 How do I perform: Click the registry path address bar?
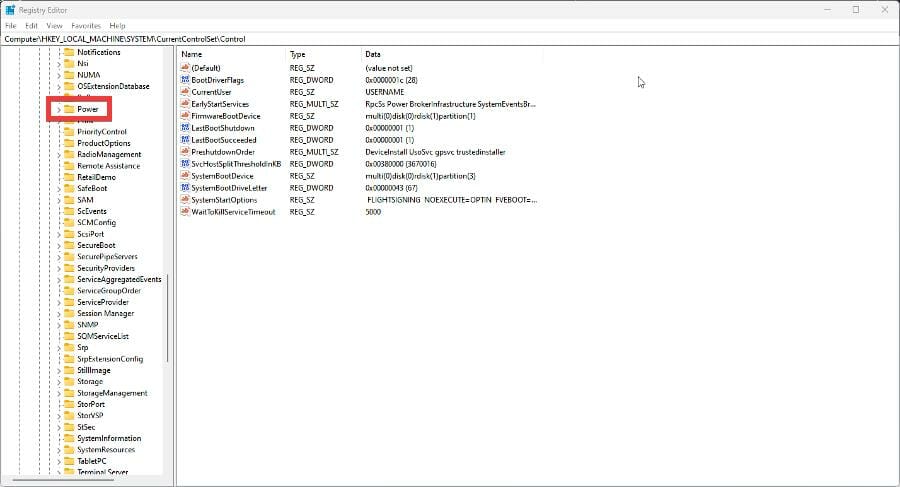point(450,39)
